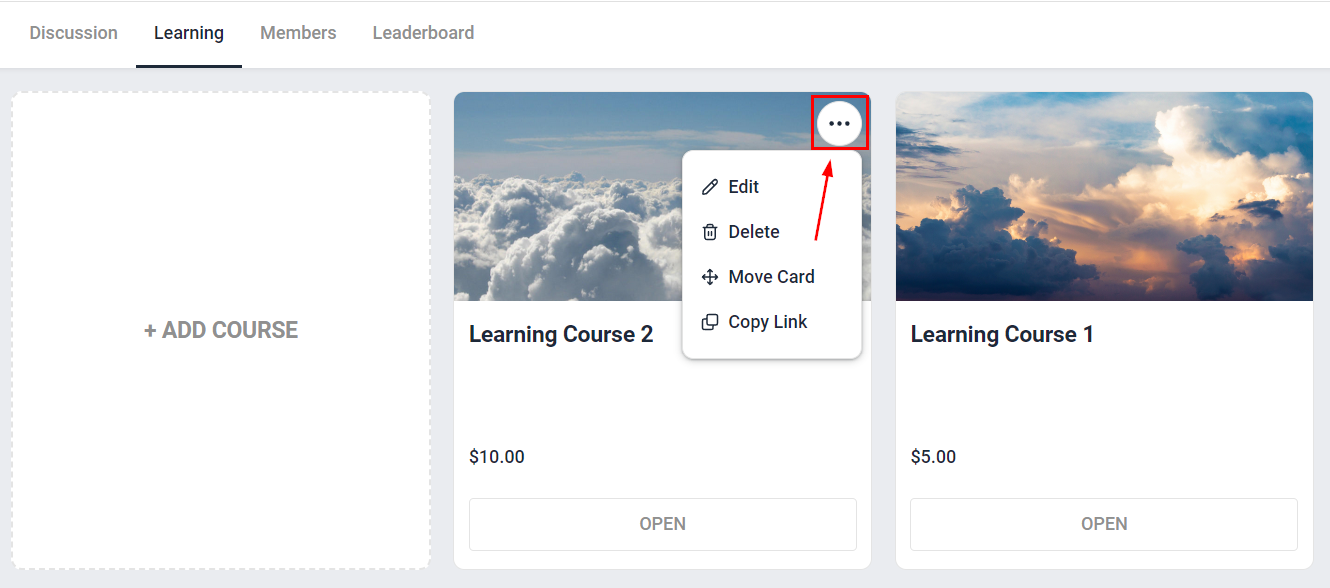Choose the "Edit" text in the card menu
This screenshot has height=588, width=1330.
pyautogui.click(x=743, y=187)
